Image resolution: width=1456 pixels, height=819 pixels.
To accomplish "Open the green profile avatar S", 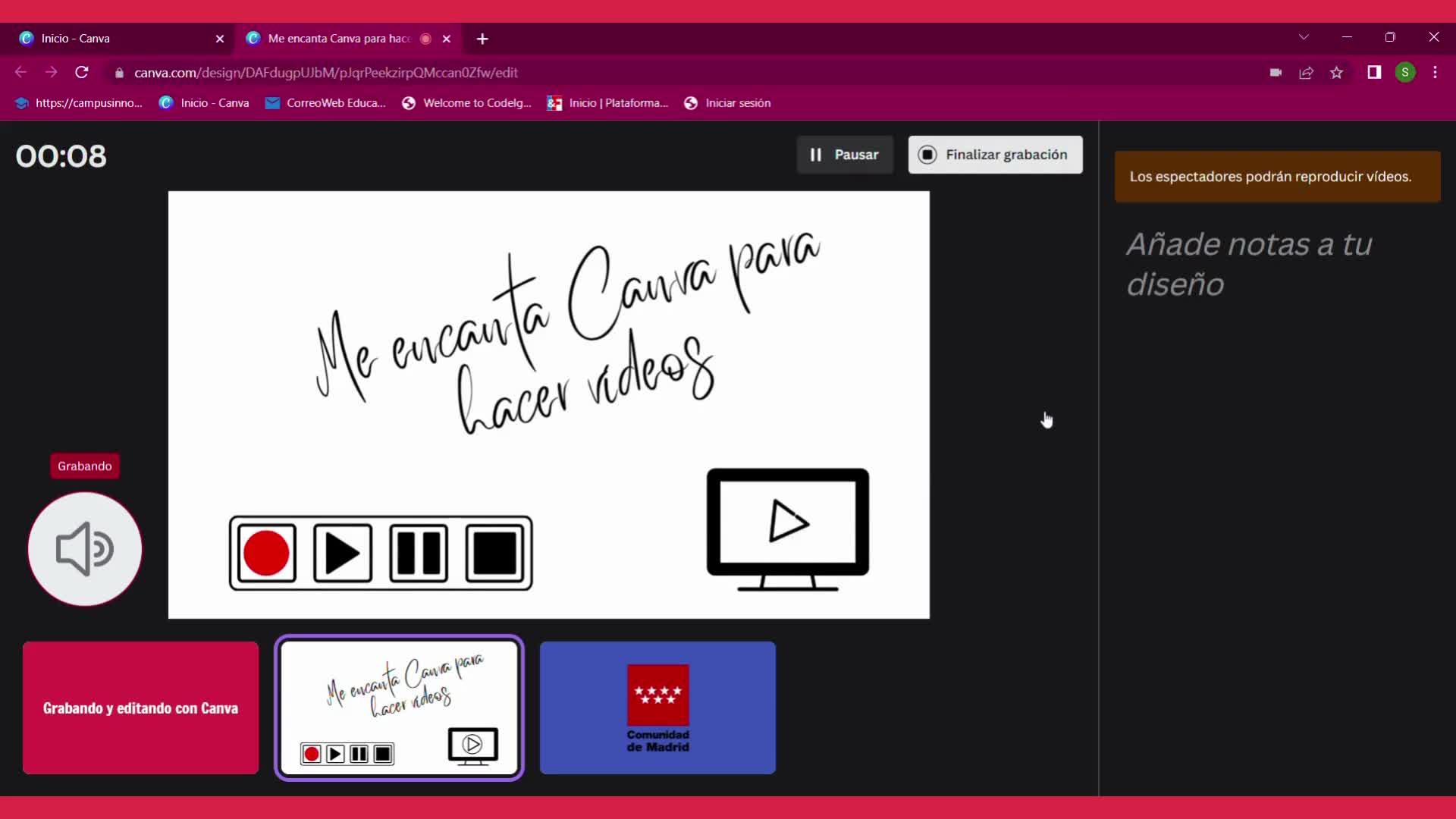I will coord(1404,73).
